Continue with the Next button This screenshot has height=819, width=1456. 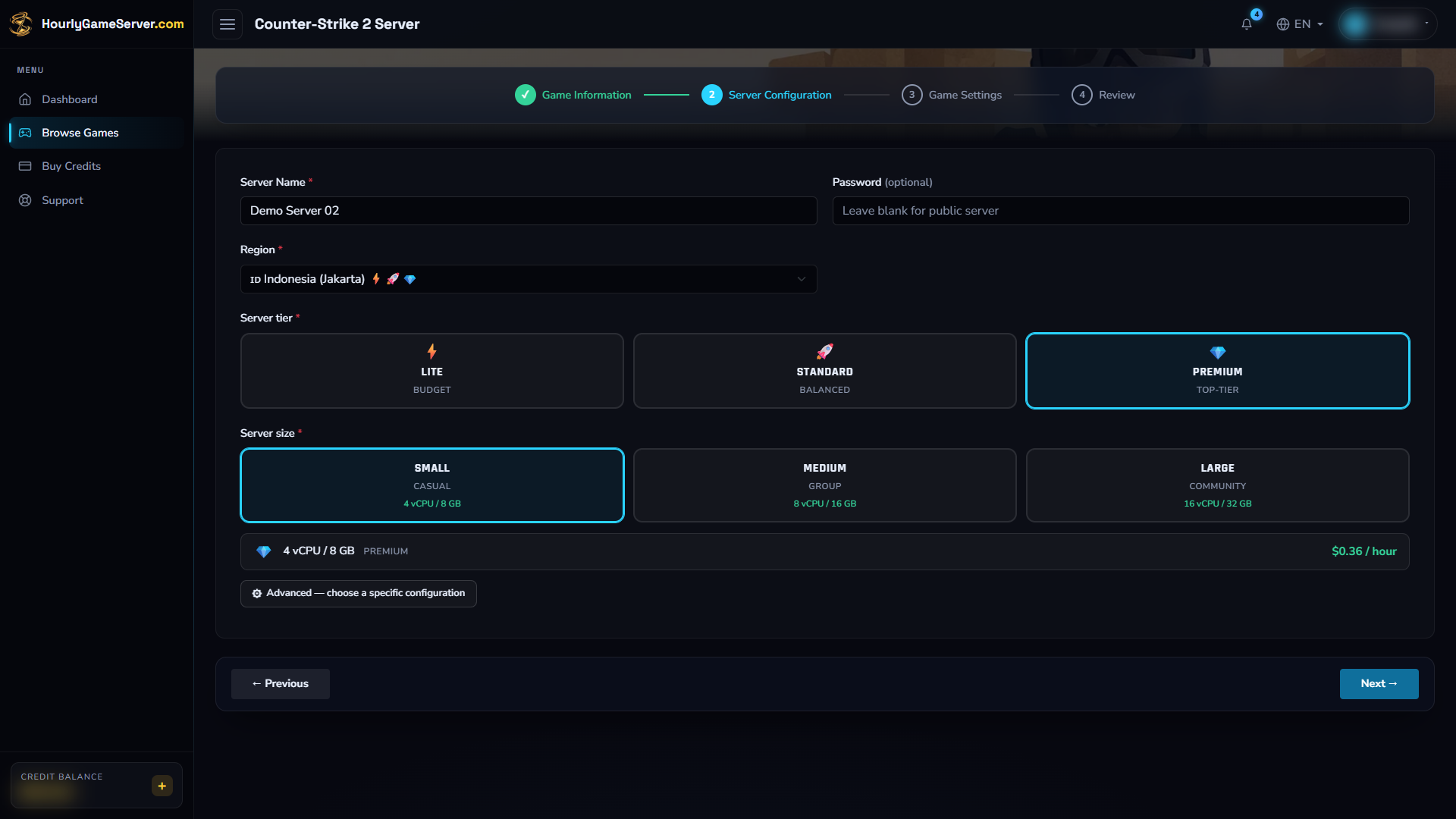pos(1379,684)
